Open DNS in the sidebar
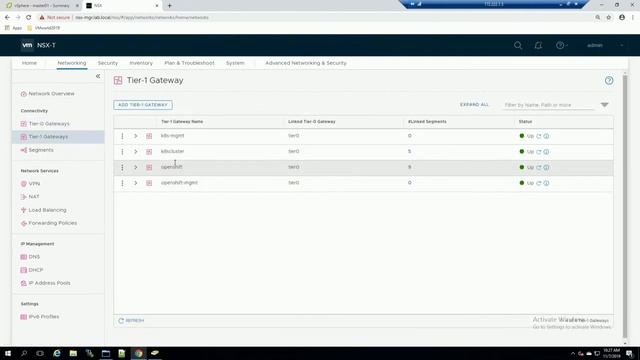640x360 pixels. [30, 257]
